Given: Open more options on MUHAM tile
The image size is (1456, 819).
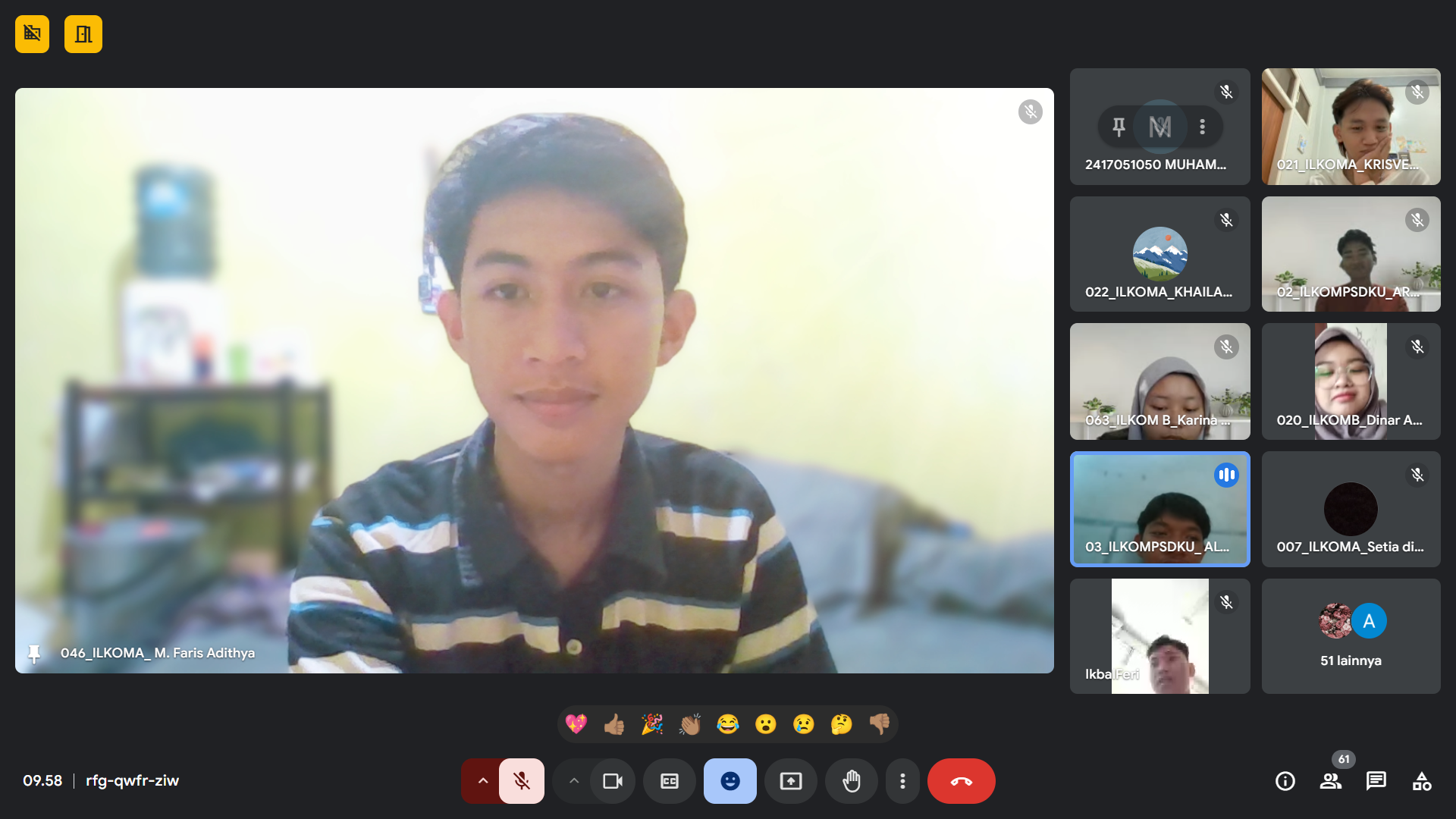Looking at the screenshot, I should [1202, 127].
